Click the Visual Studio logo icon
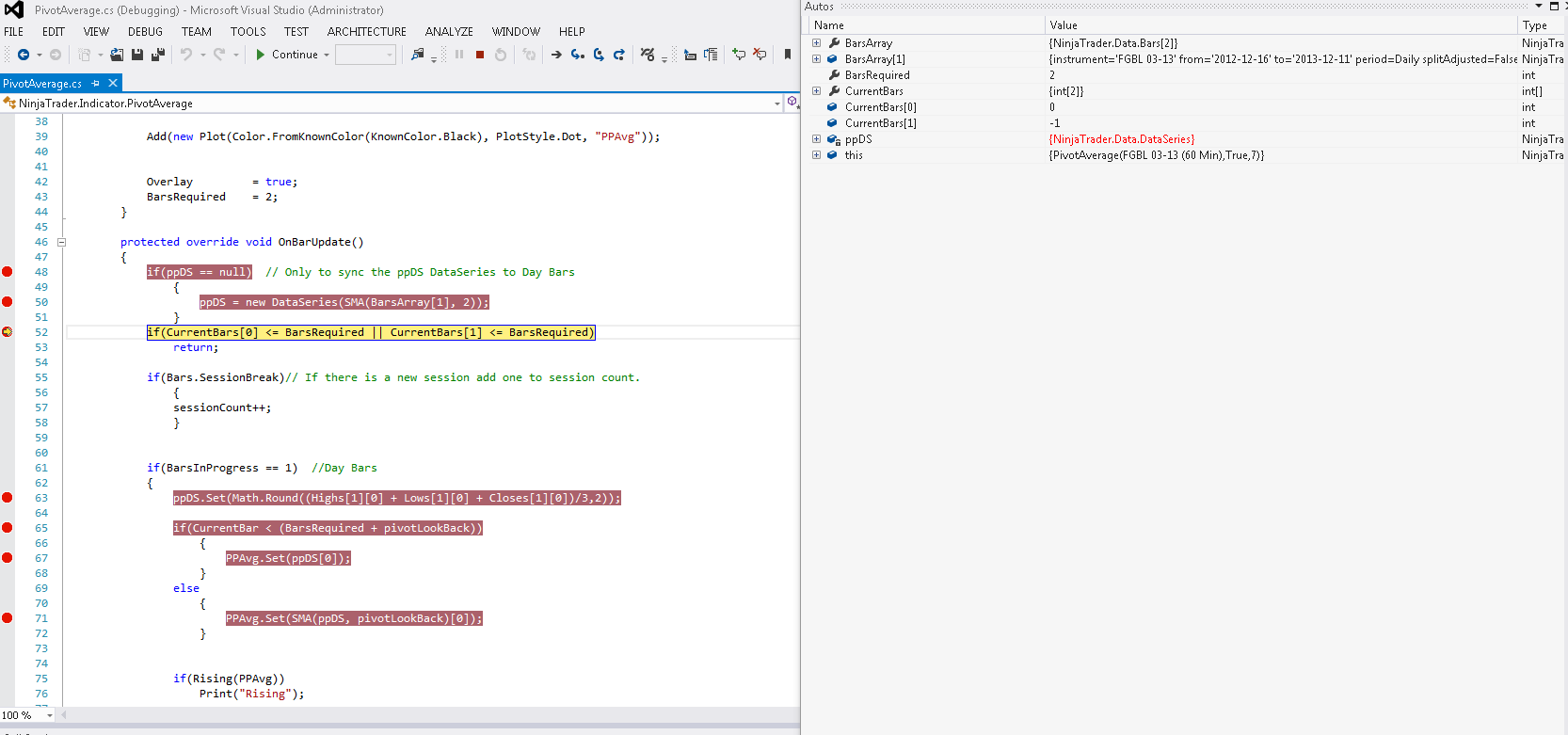The width and height of the screenshot is (1568, 735). 14,9
